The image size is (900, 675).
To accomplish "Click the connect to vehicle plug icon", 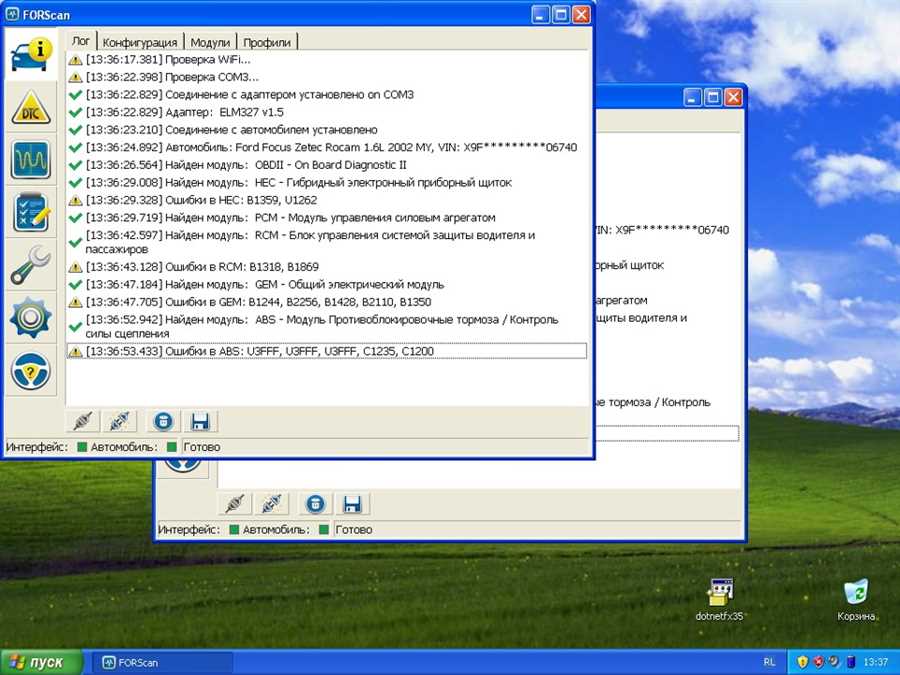I will (83, 422).
